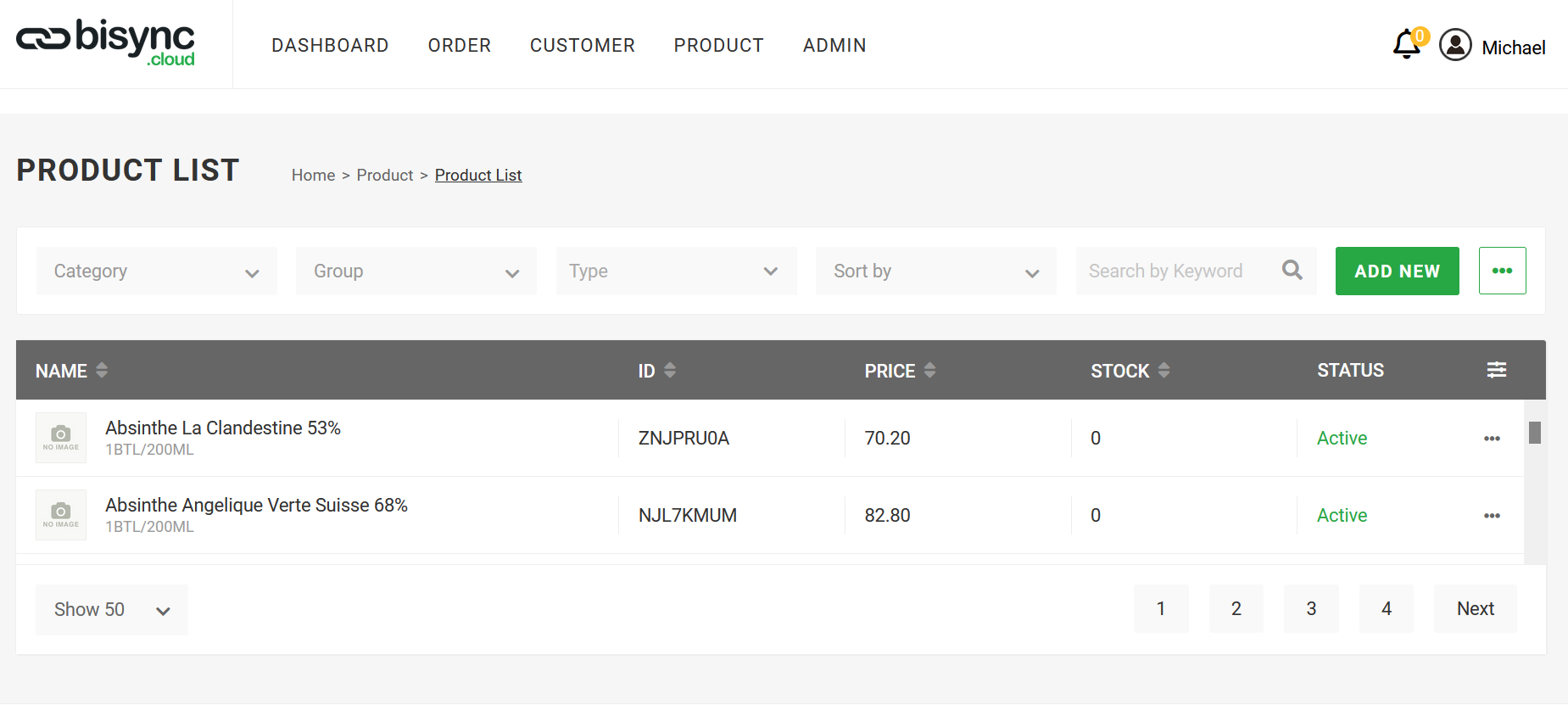Open row actions for Absinthe Angelique Verte Suisse 68%
Screen dimensions: 1568x705
(x=1492, y=515)
